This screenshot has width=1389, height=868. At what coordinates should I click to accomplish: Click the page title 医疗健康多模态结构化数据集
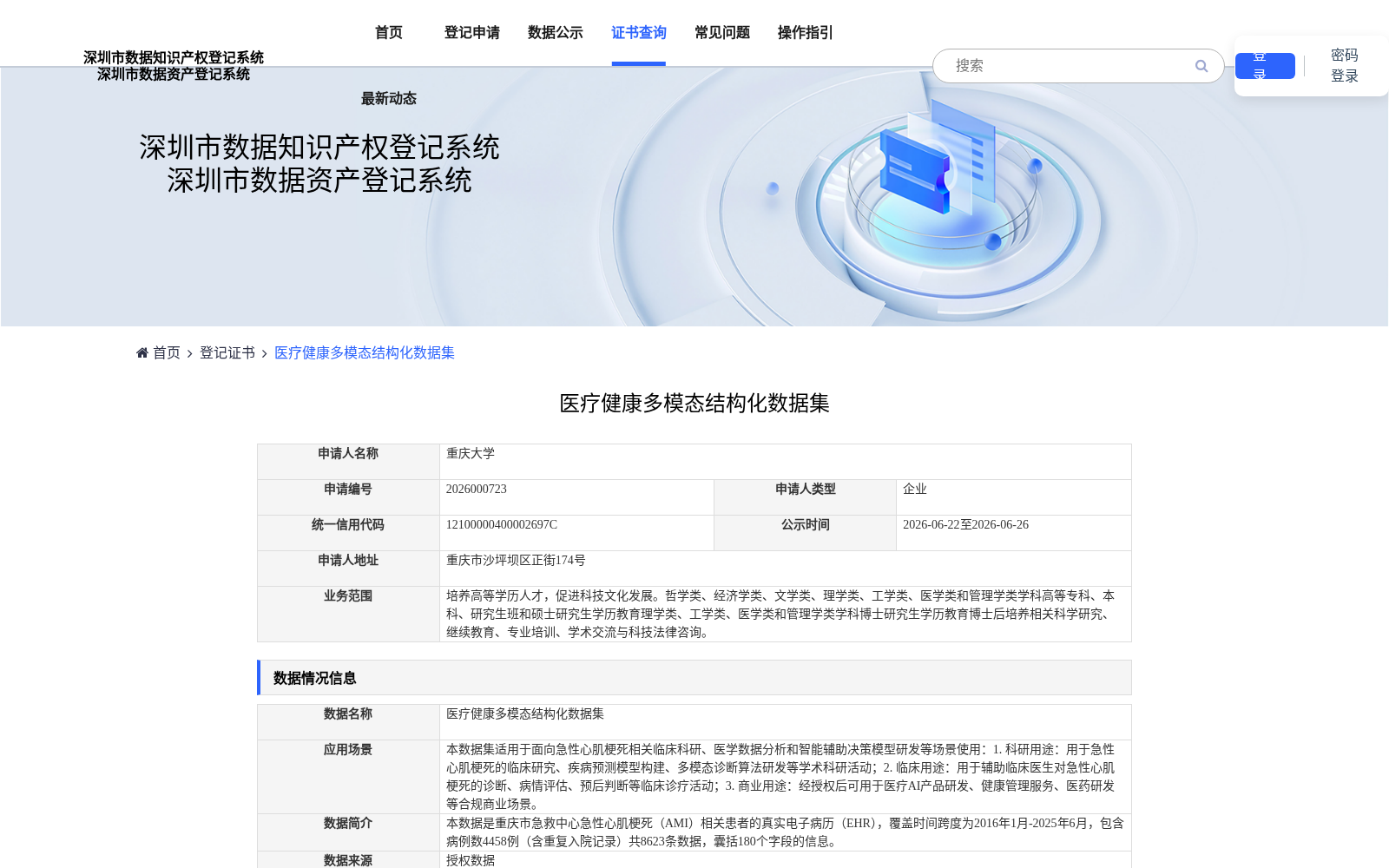(x=694, y=403)
